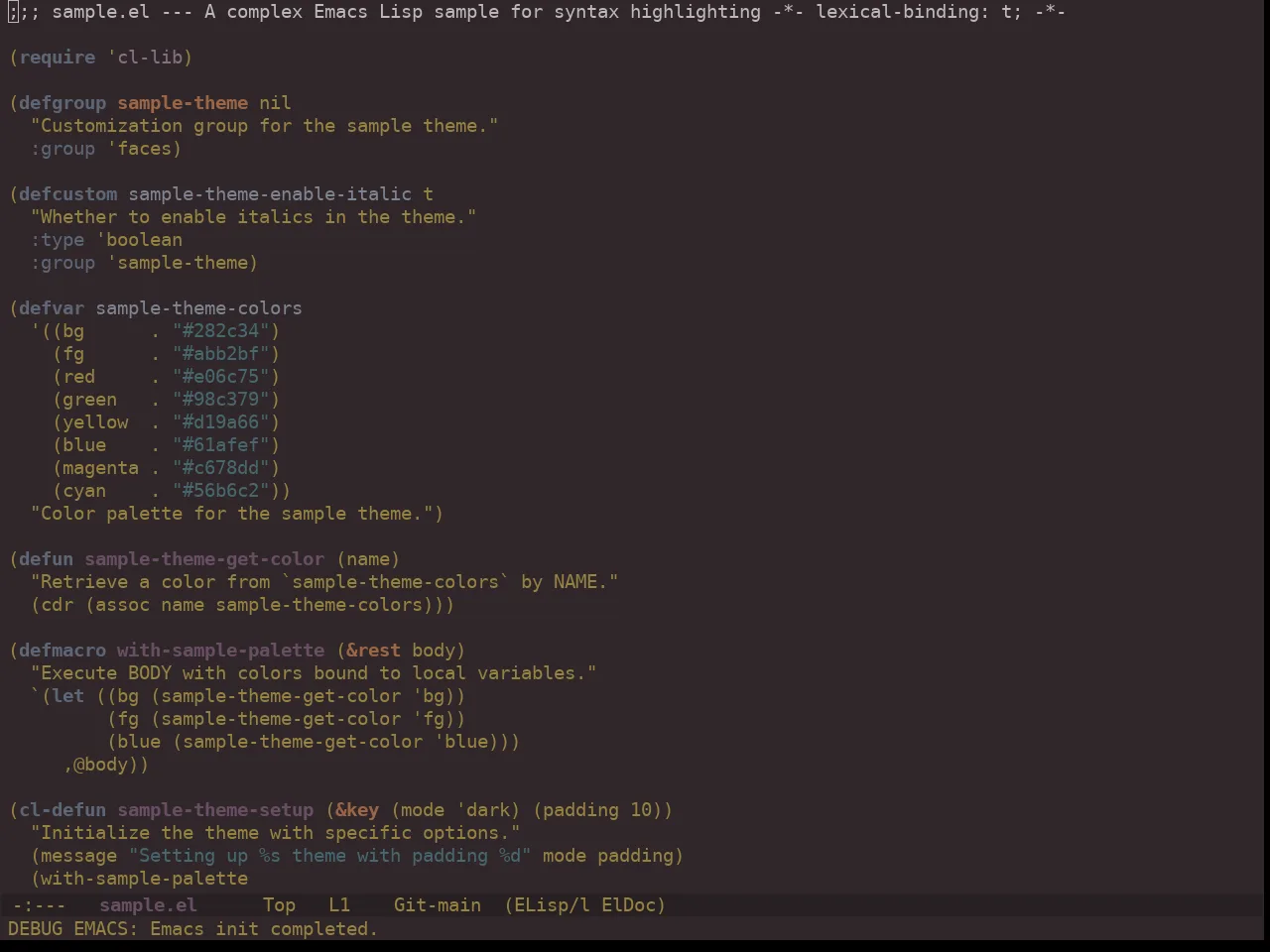Click the 'assoc' function call
The image size is (1270, 952).
[123, 605]
